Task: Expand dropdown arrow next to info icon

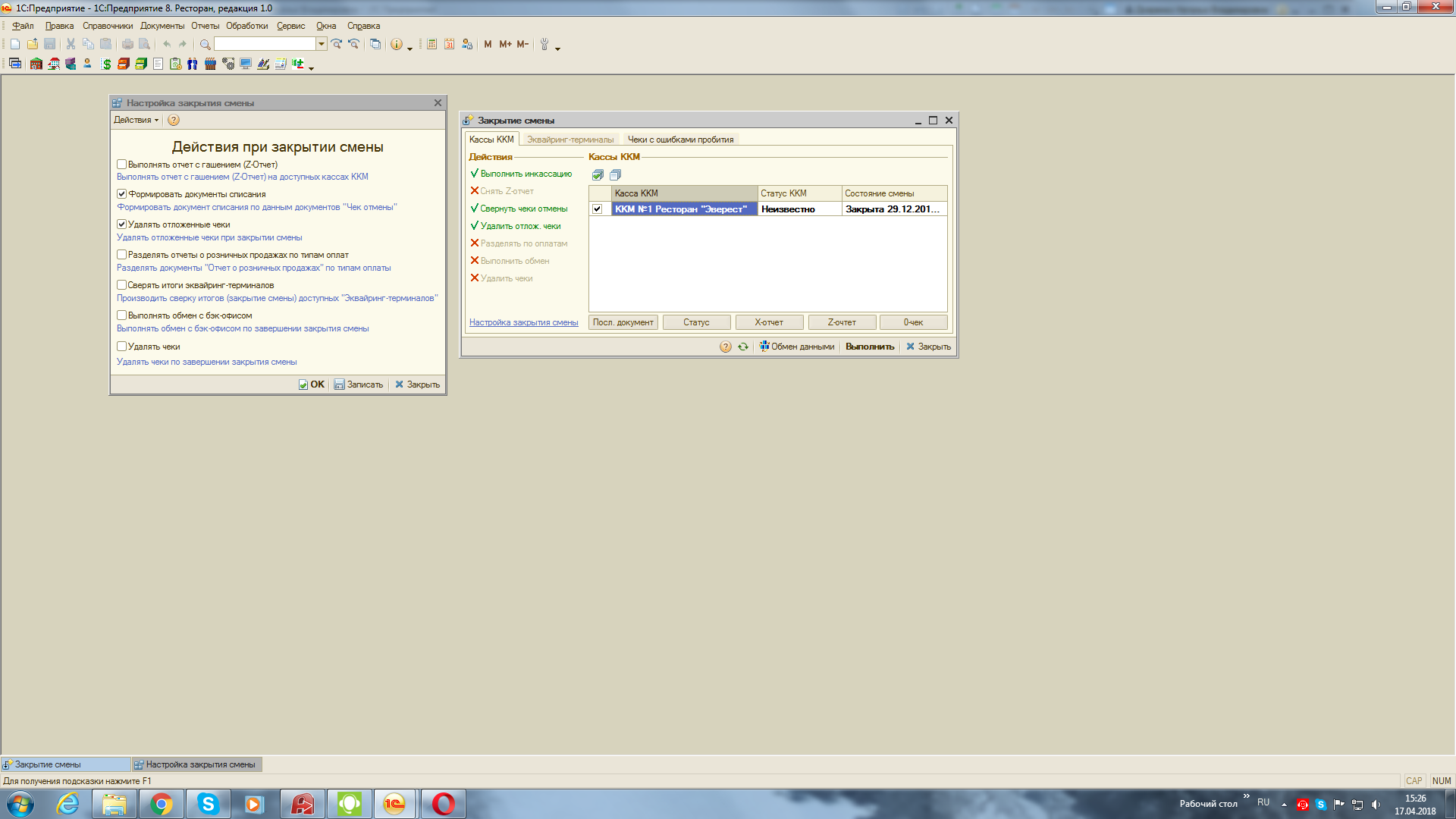Action: [x=410, y=48]
